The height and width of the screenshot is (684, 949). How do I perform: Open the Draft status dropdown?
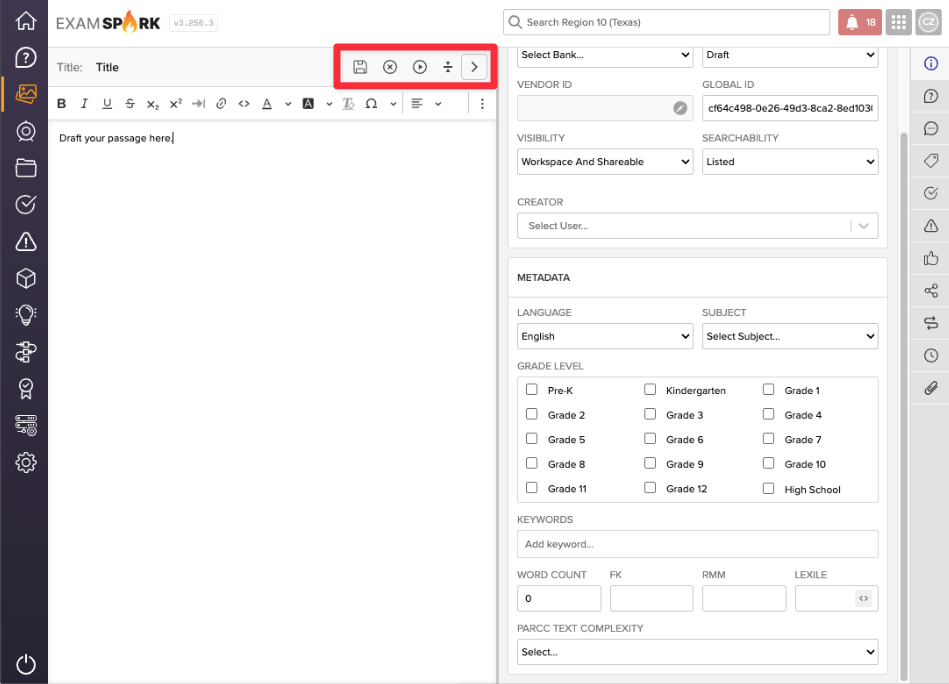point(790,55)
